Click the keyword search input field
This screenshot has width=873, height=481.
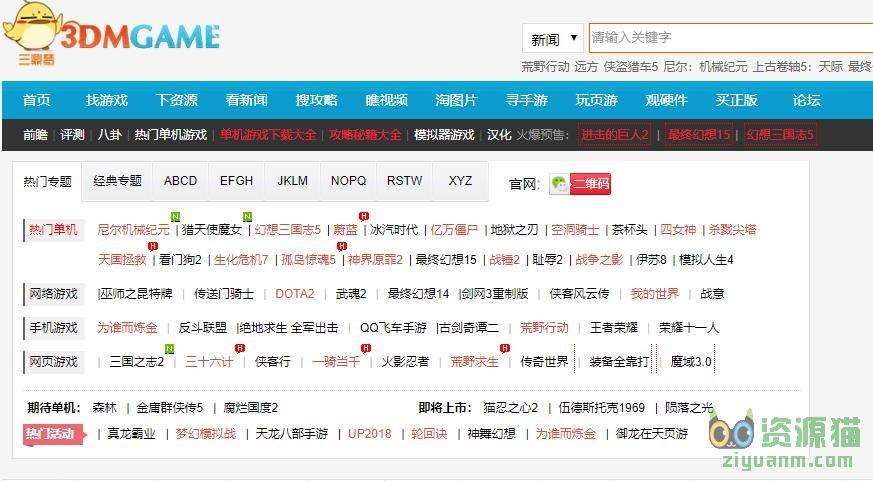[x=730, y=38]
